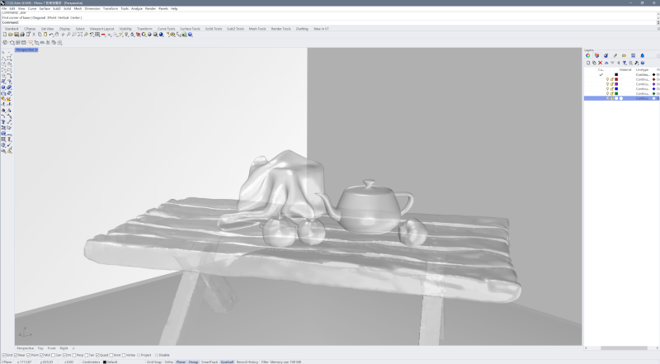Screen dimensions: 660x364
Task: Open the blue Notifications bell panel icon
Action: (642, 56)
